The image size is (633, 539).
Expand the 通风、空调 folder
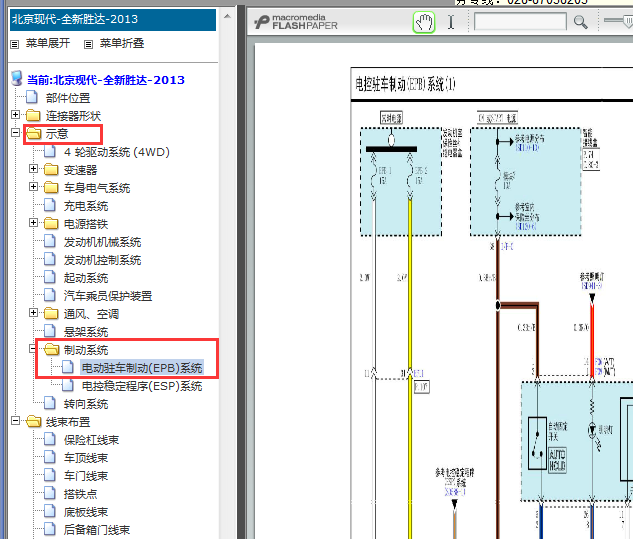(34, 312)
